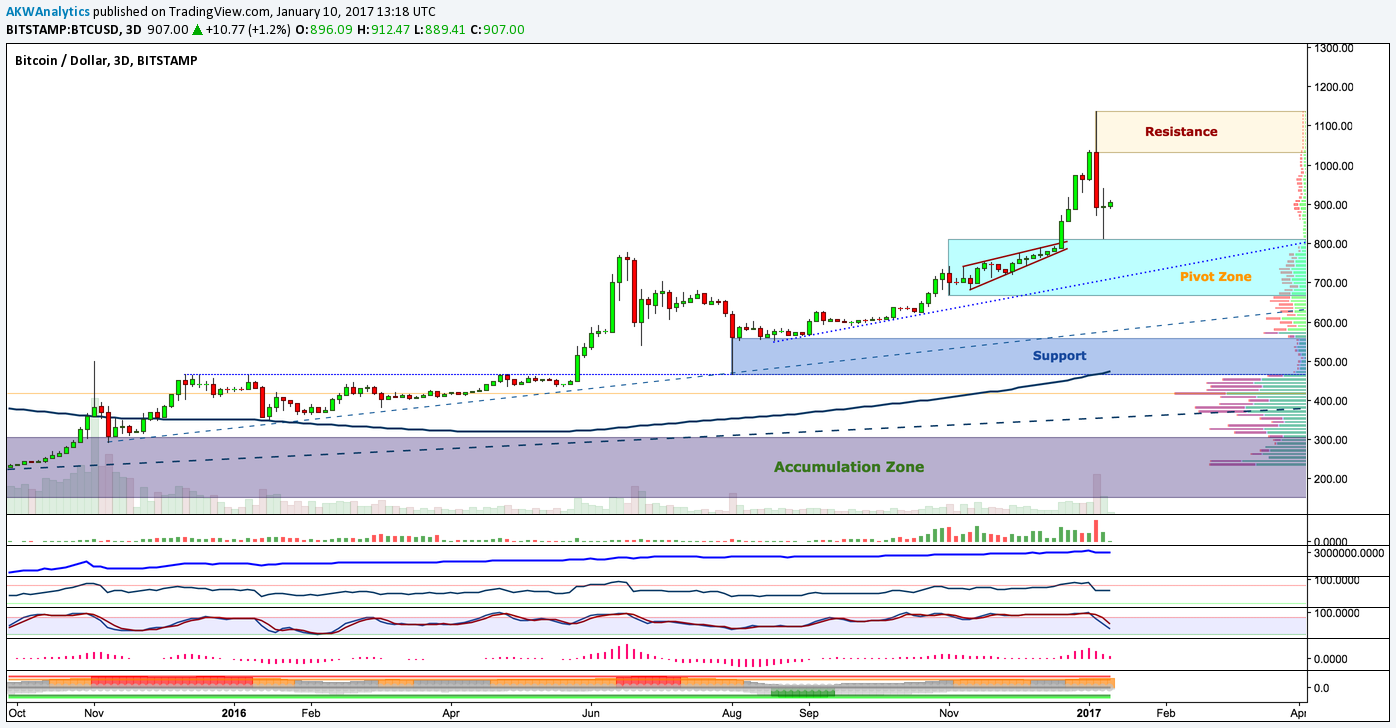Click the 1300.00 price axis label
Image resolution: width=1396 pixels, height=728 pixels.
(x=1333, y=48)
